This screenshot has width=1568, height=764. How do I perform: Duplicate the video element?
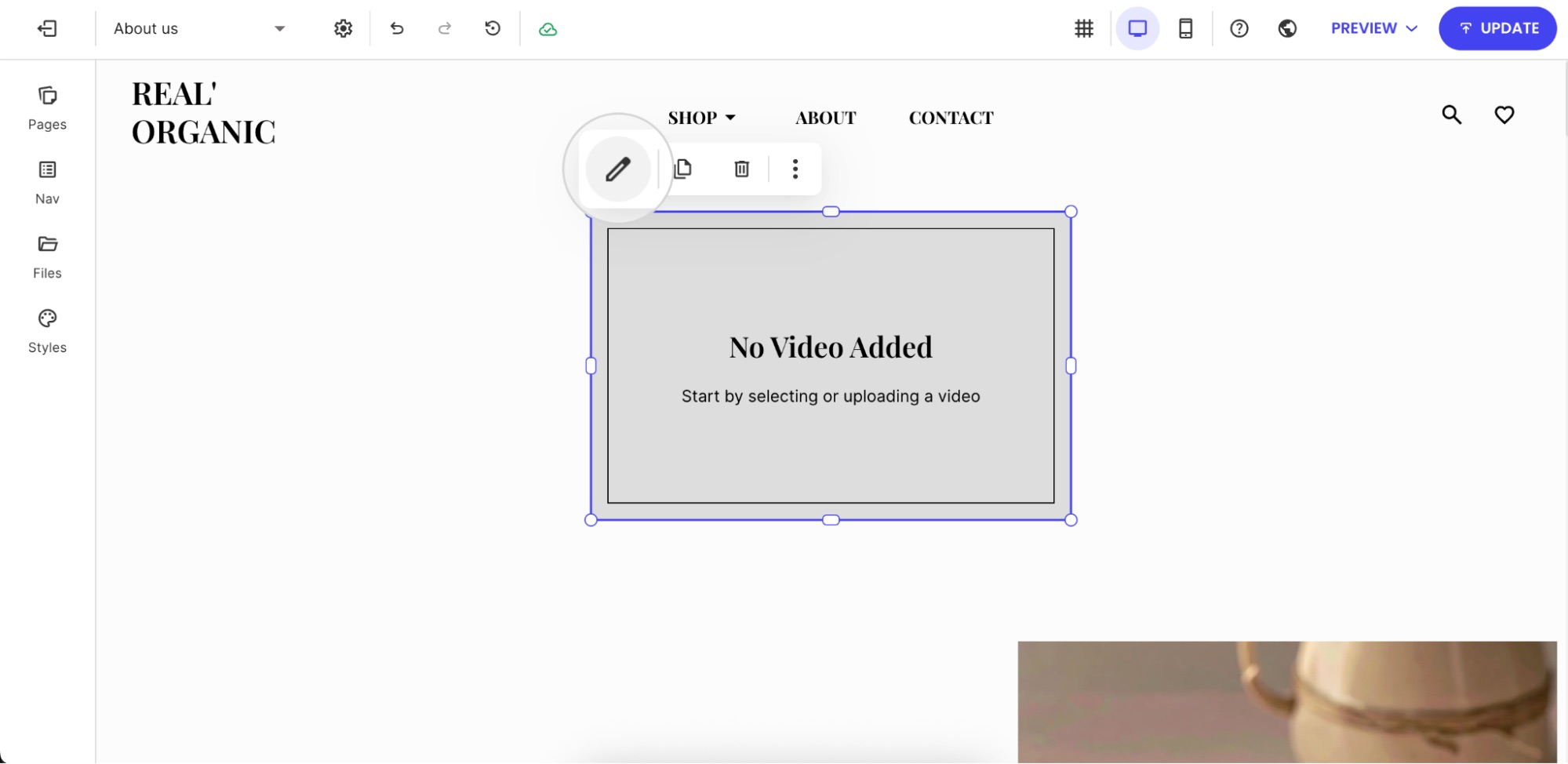click(683, 169)
